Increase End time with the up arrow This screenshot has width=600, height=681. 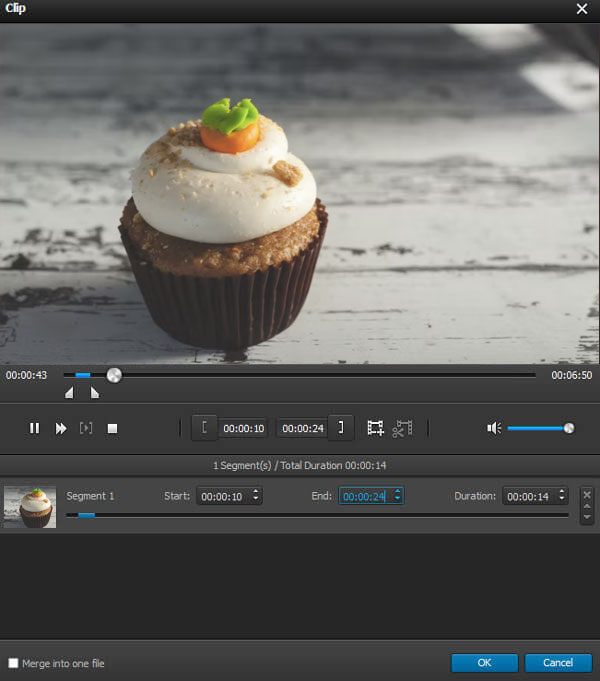(x=398, y=492)
